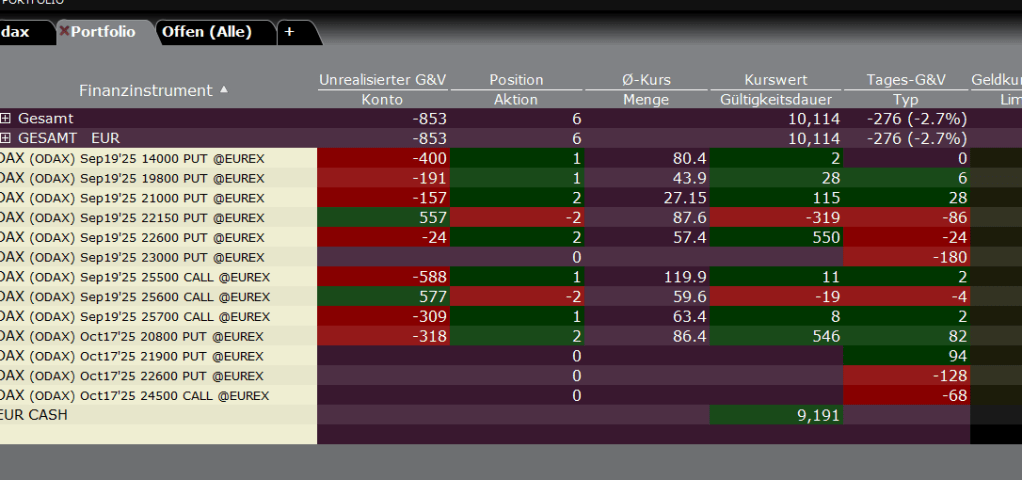Click the Tages-G&V column header
The image size is (1022, 480).
(x=905, y=80)
